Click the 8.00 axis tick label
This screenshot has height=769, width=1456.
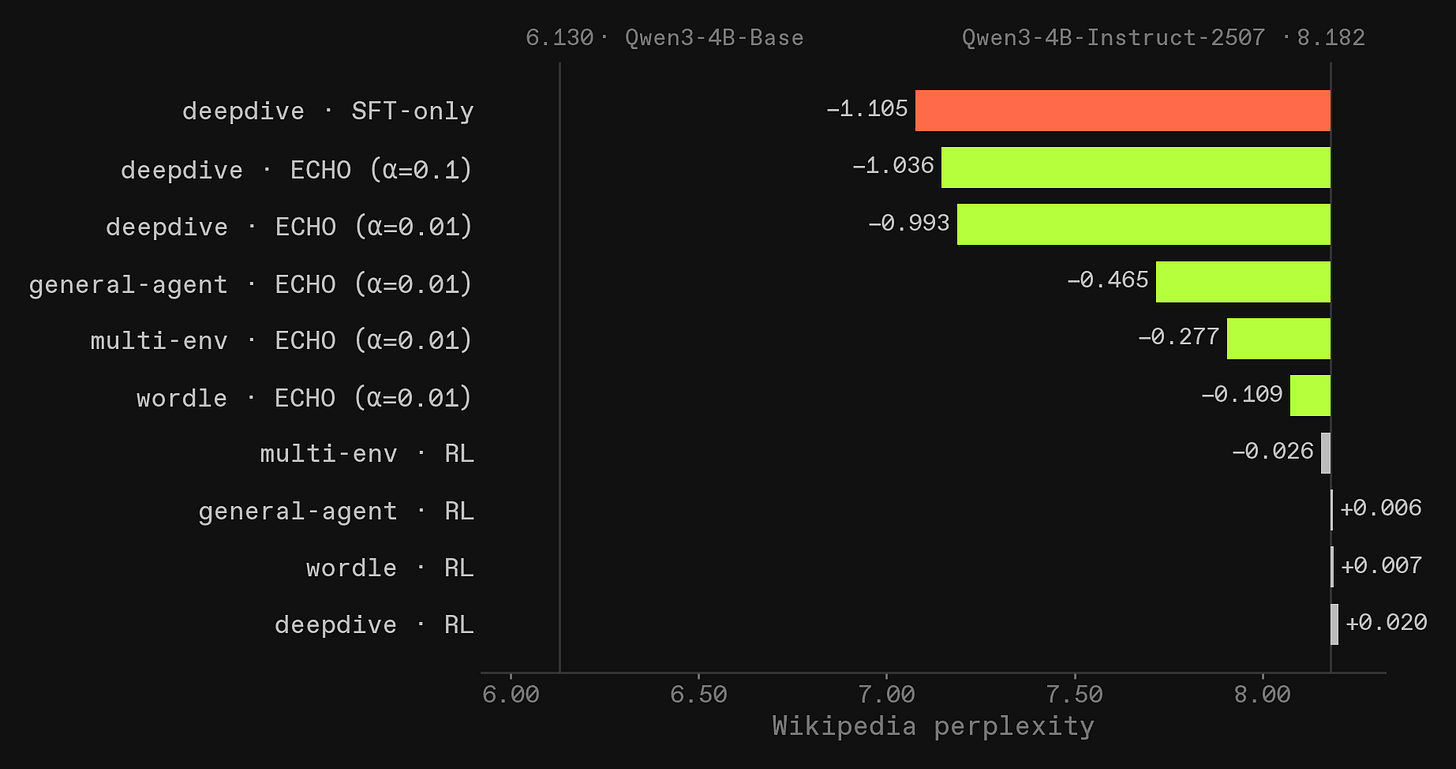pos(1262,694)
